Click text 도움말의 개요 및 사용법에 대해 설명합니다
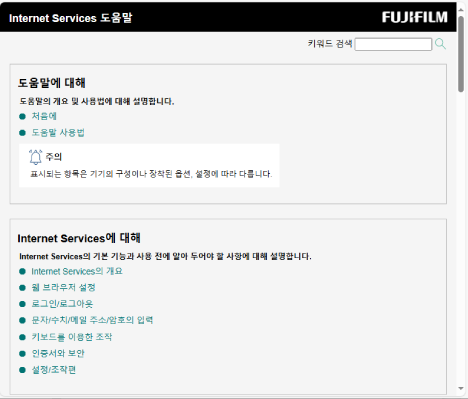This screenshot has height=399, width=468. tap(97, 101)
